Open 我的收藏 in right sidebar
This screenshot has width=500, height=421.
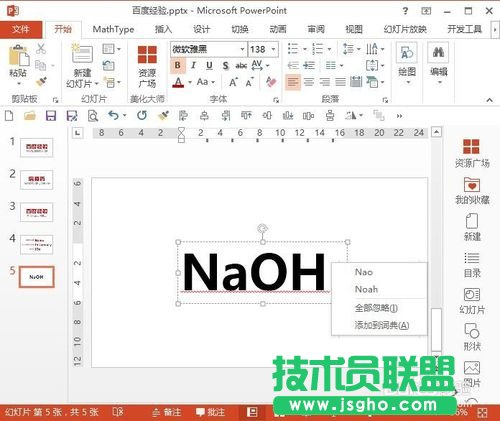click(472, 190)
